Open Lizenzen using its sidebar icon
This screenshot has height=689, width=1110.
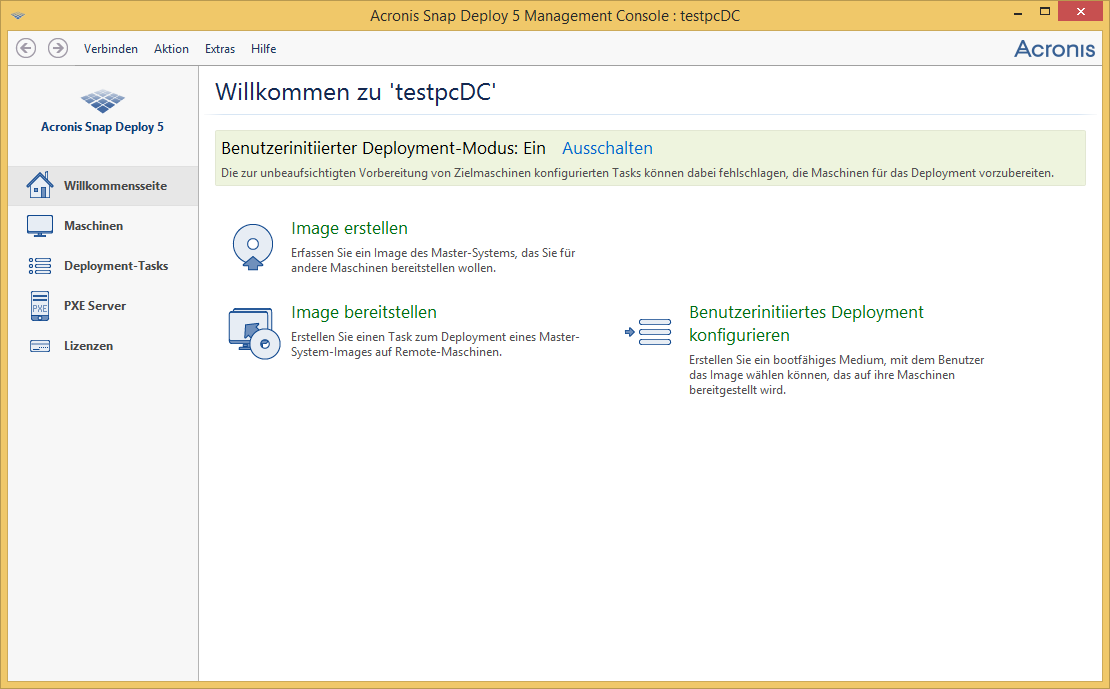(40, 345)
